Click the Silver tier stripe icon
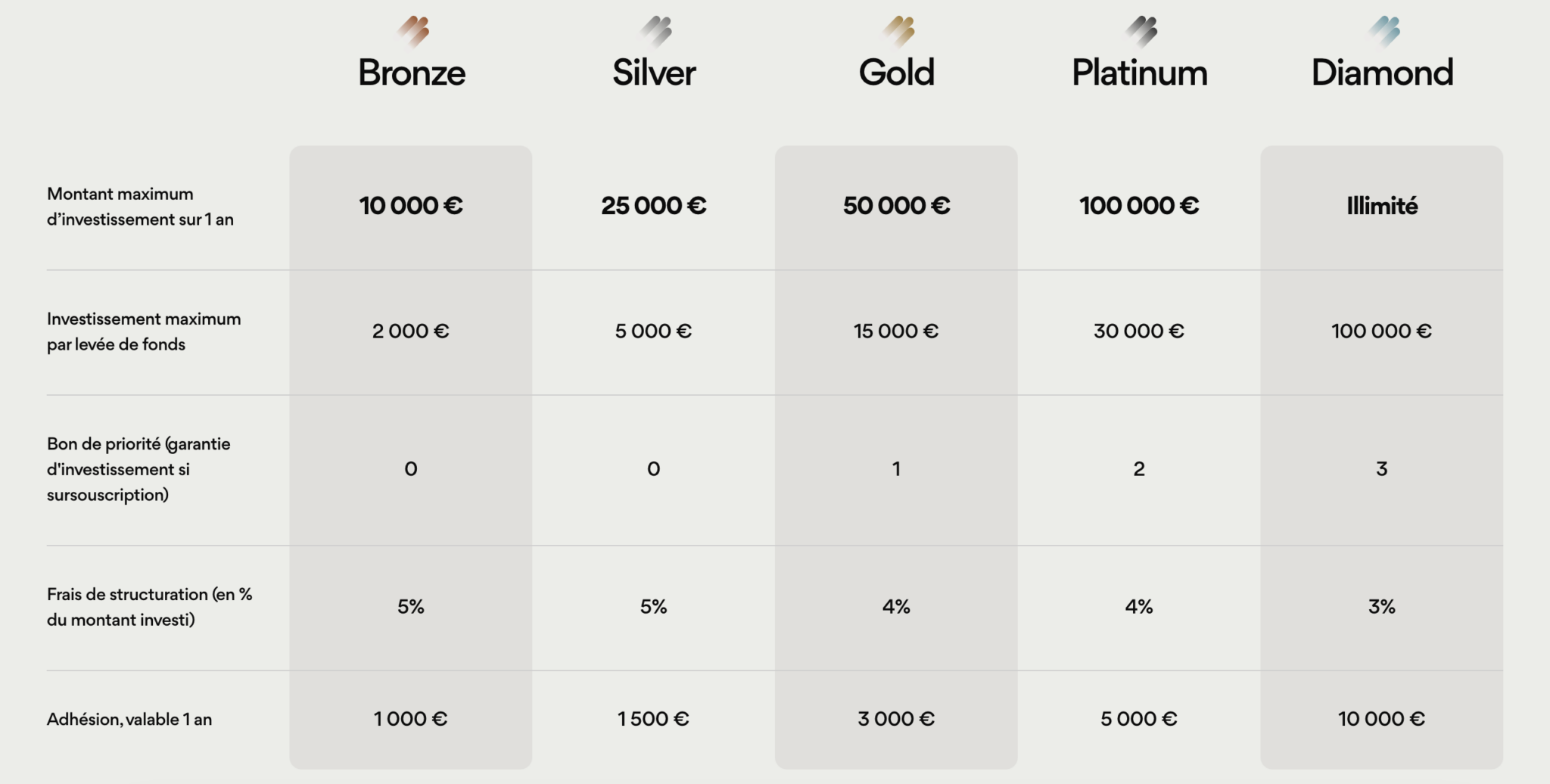This screenshot has width=1550, height=784. pyautogui.click(x=656, y=31)
